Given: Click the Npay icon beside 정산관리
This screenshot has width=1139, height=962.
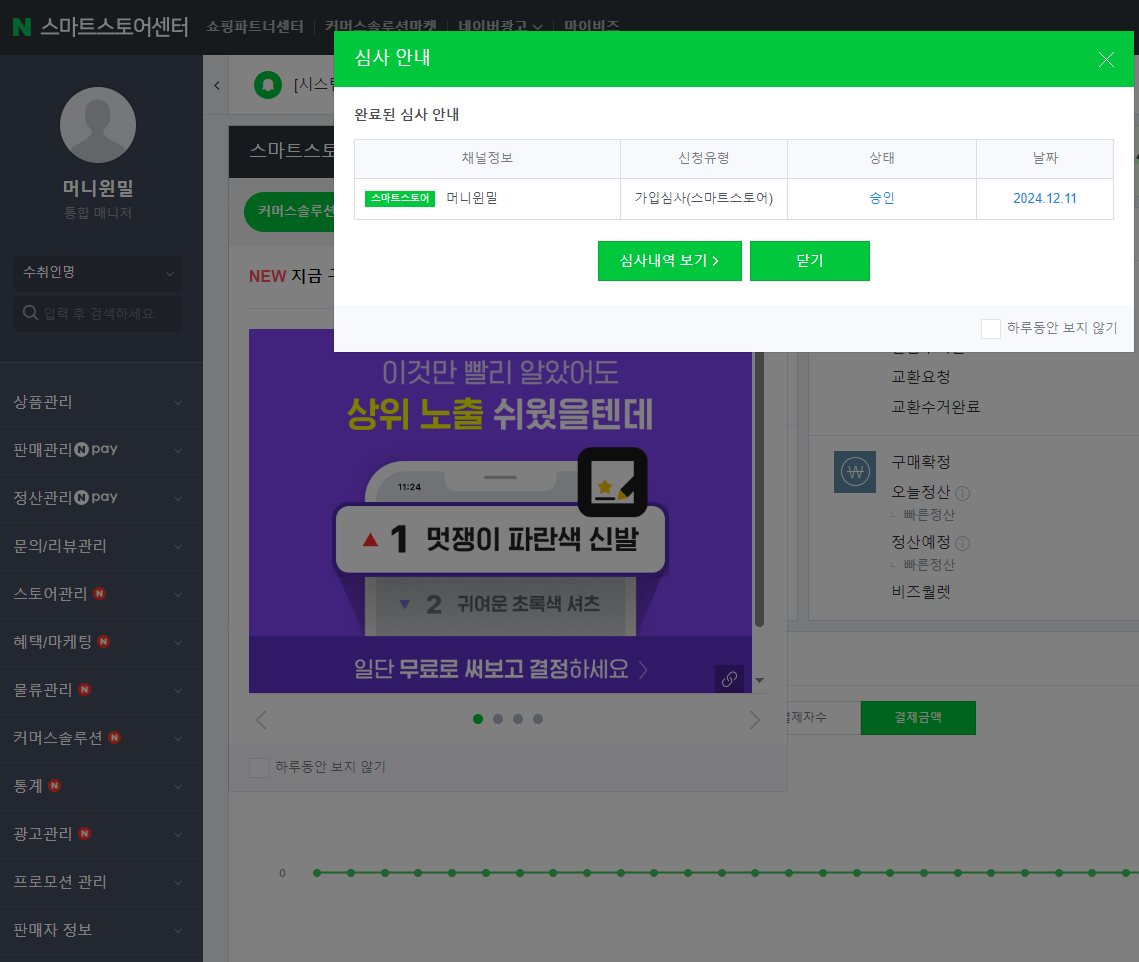Looking at the screenshot, I should (97, 497).
